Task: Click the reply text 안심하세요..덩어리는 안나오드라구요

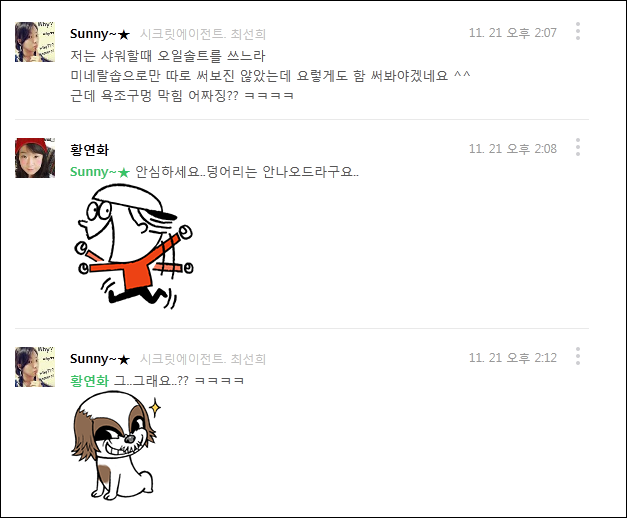Action: click(247, 172)
